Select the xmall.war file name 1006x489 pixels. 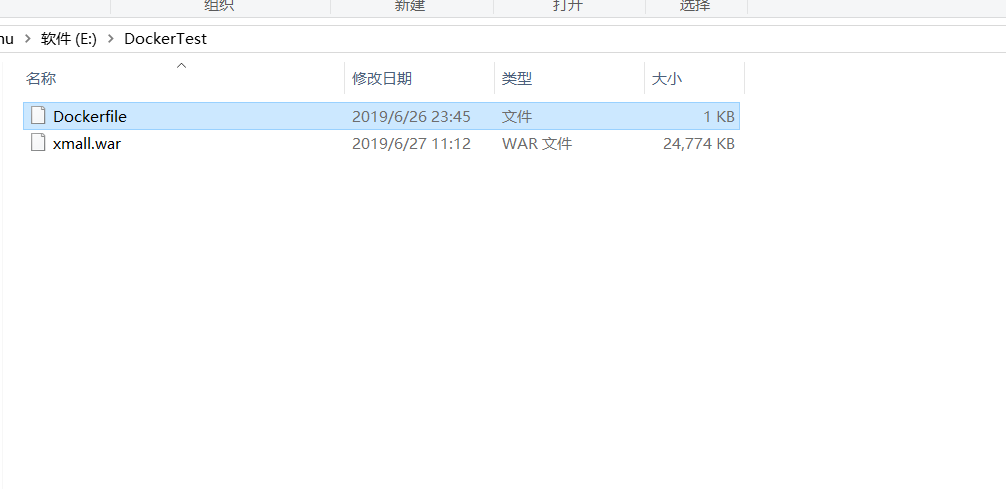(x=87, y=144)
